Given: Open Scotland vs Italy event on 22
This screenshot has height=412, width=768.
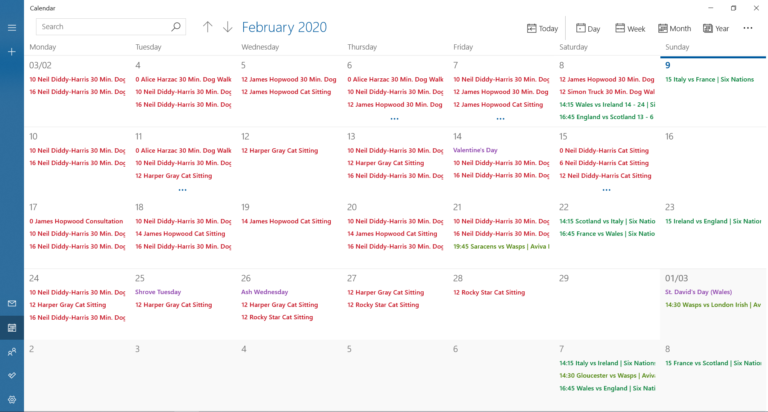Looking at the screenshot, I should click(x=607, y=221).
